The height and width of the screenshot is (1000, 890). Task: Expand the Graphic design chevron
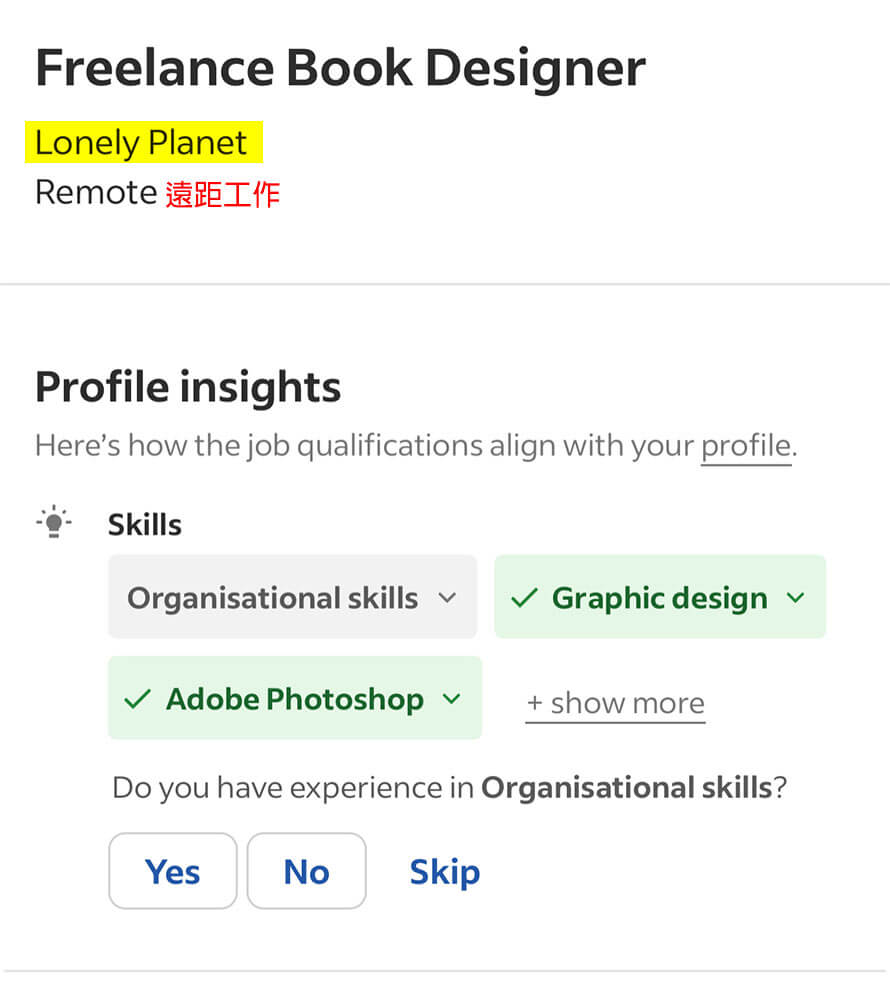click(x=796, y=598)
